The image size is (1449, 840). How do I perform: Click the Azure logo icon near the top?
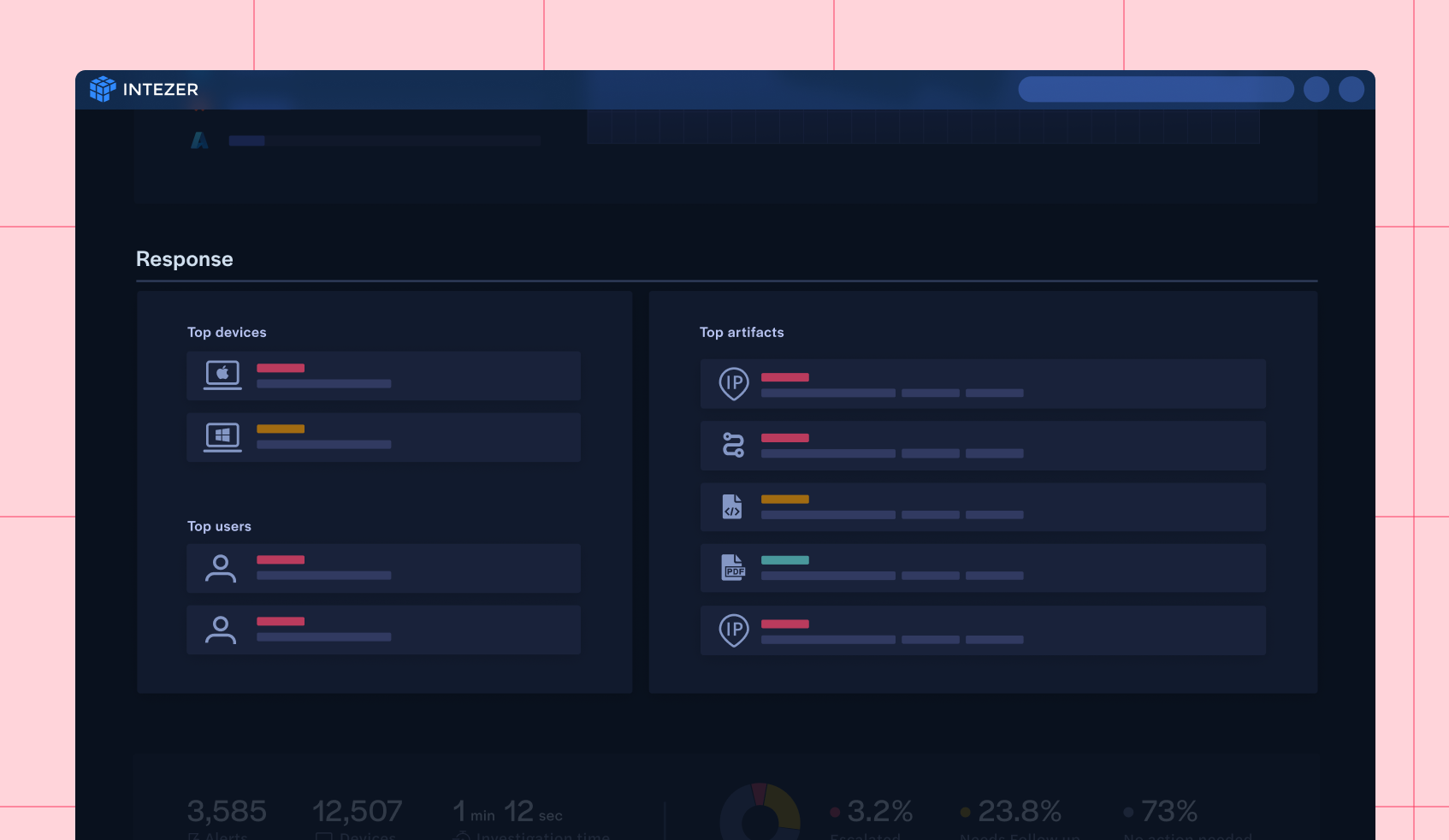pos(199,140)
